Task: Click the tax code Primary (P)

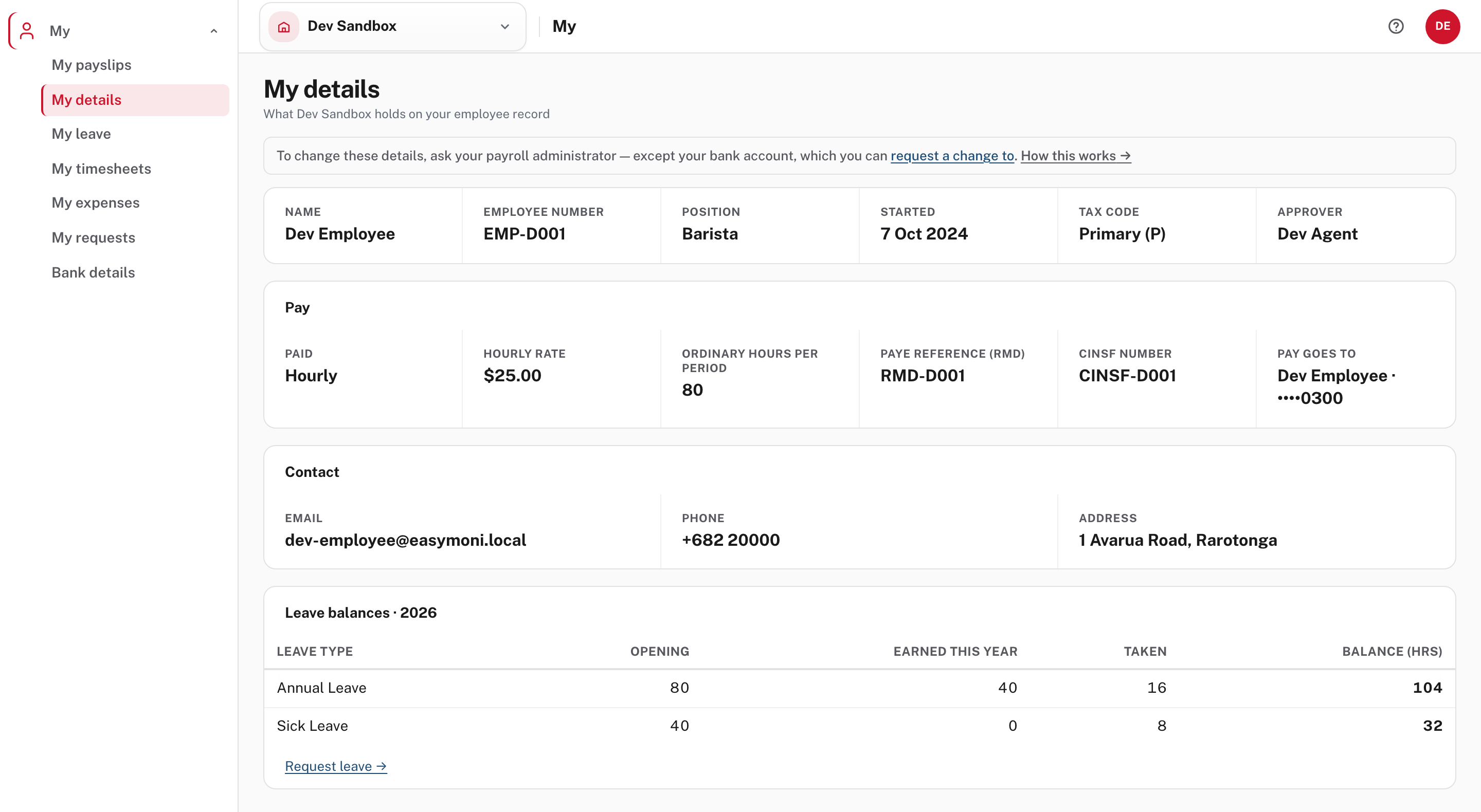Action: pyautogui.click(x=1122, y=234)
